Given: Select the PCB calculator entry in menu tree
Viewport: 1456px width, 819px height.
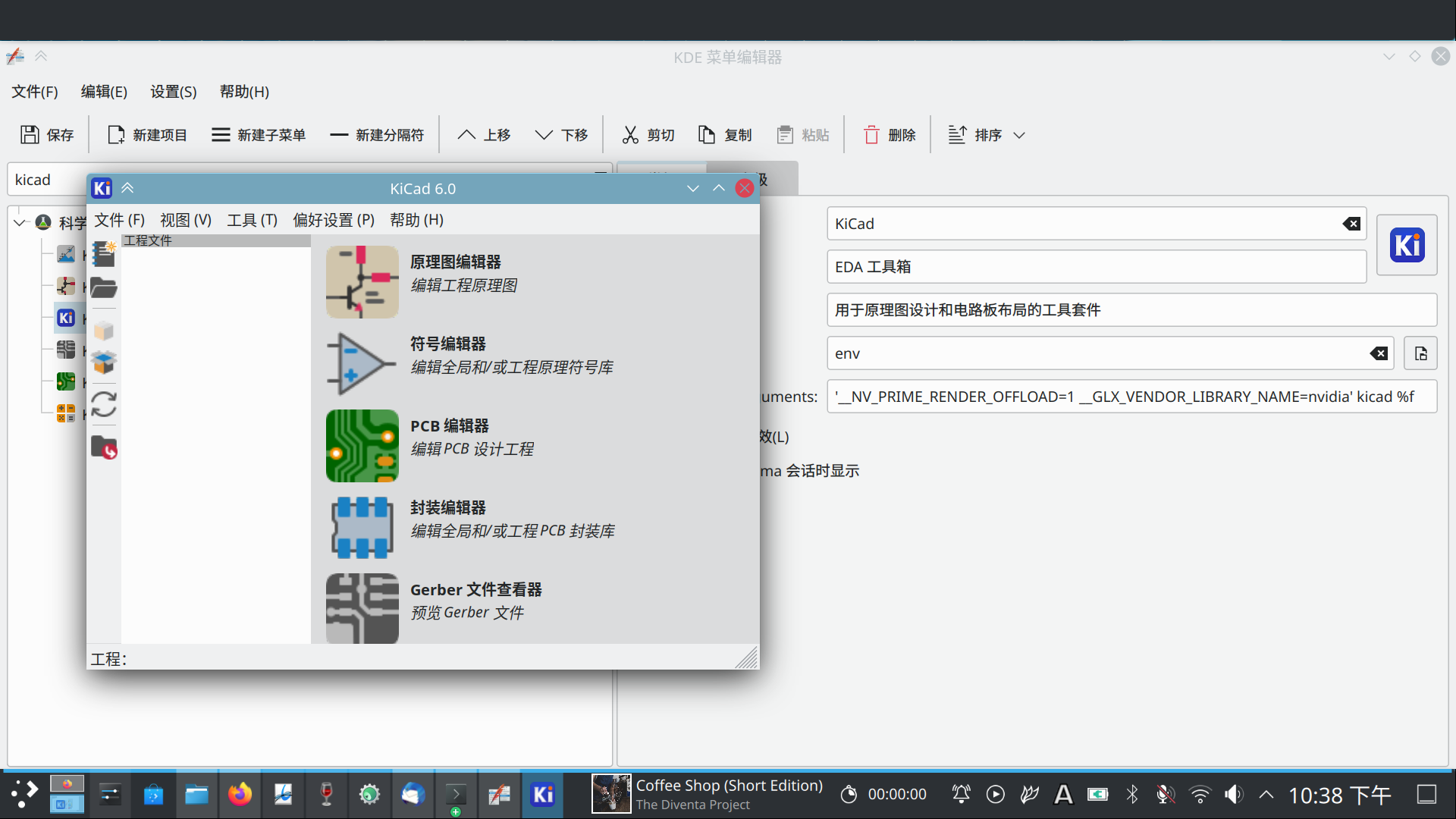Looking at the screenshot, I should pyautogui.click(x=66, y=413).
